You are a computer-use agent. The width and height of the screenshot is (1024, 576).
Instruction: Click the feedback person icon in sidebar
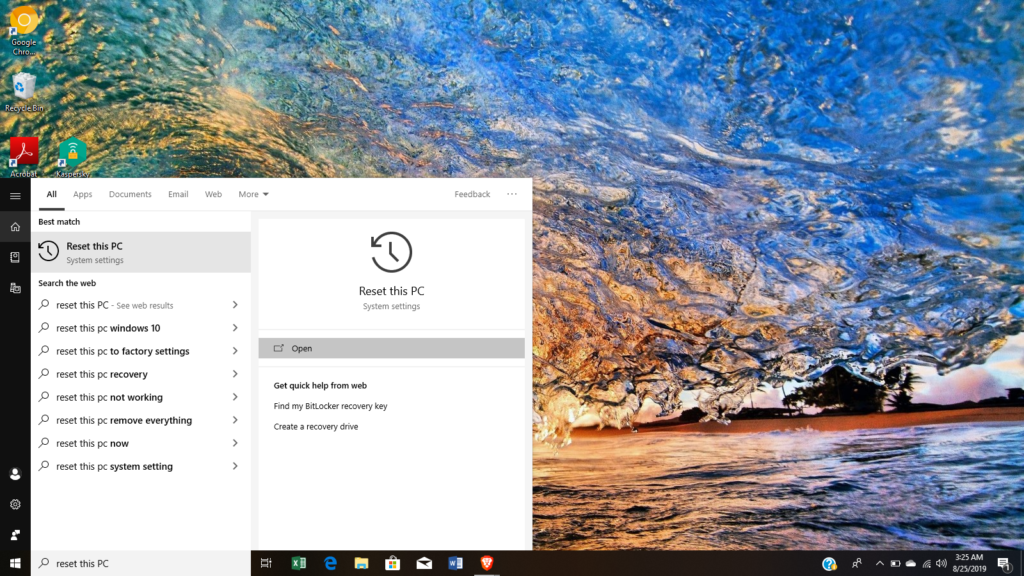click(15, 535)
